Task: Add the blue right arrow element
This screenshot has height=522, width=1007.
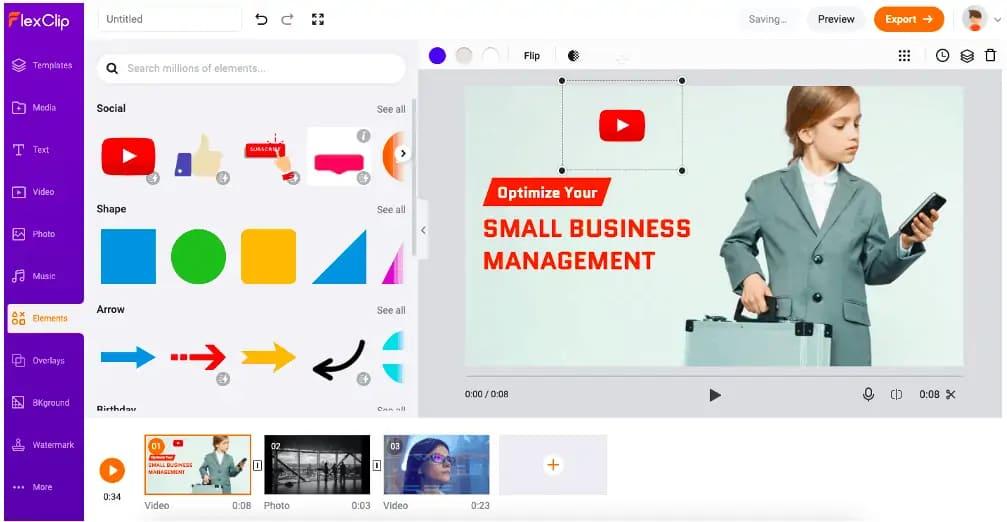Action: tap(128, 357)
